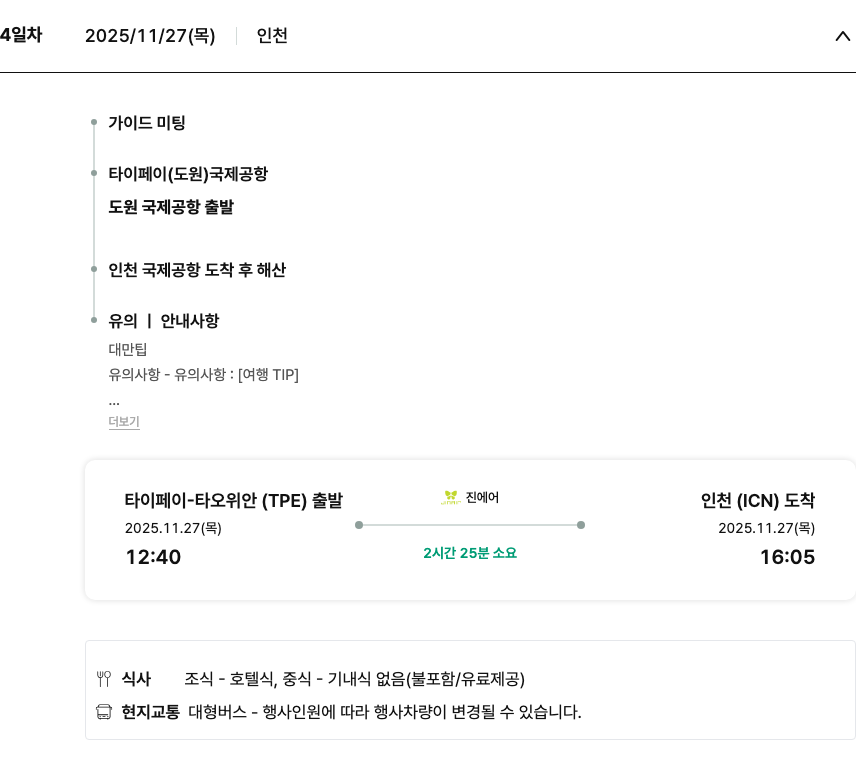Collapse the Day 4 itinerary chevron
The image size is (856, 780).
[842, 36]
